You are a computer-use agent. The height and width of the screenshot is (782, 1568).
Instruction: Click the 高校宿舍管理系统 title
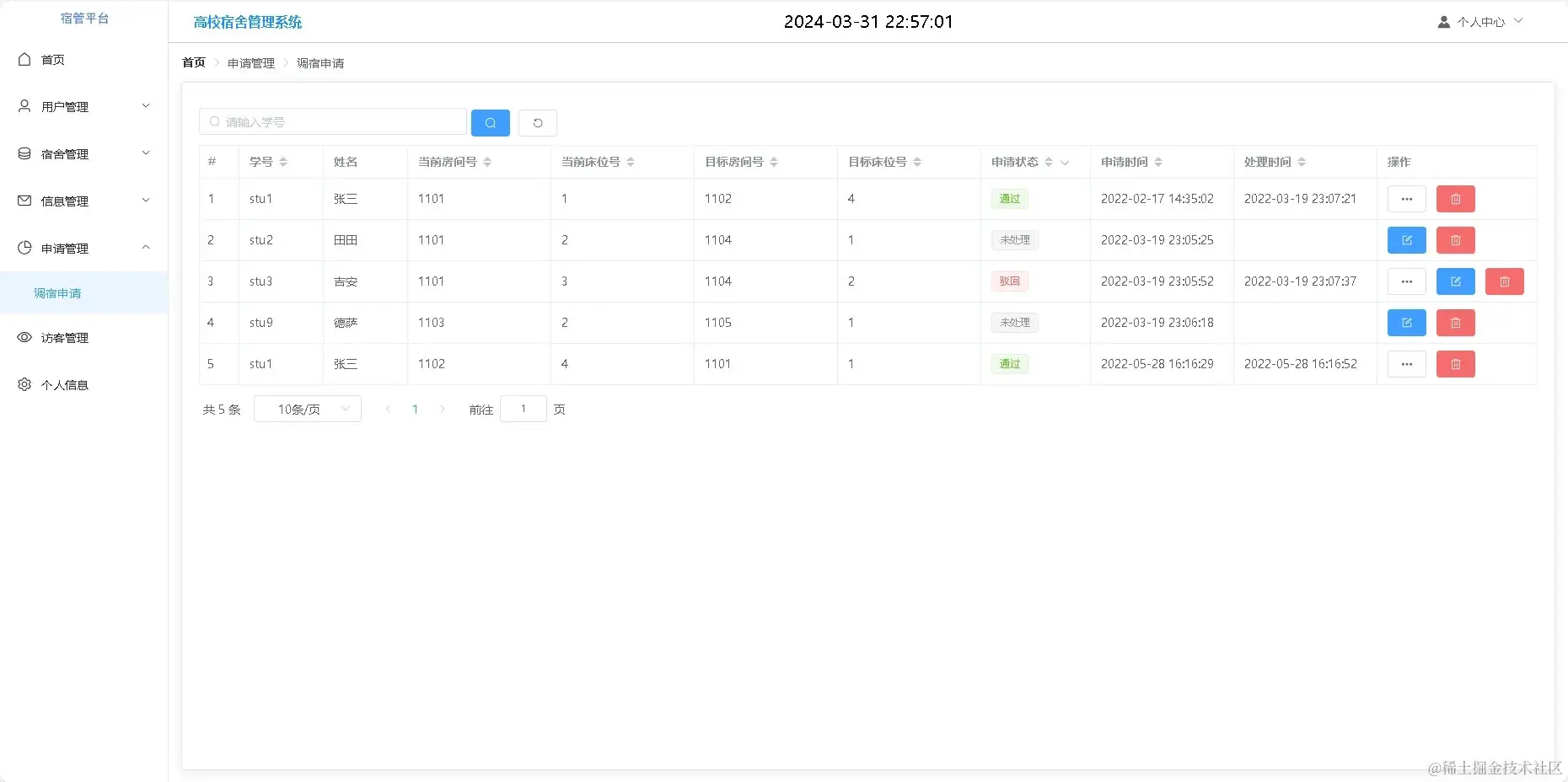(248, 22)
